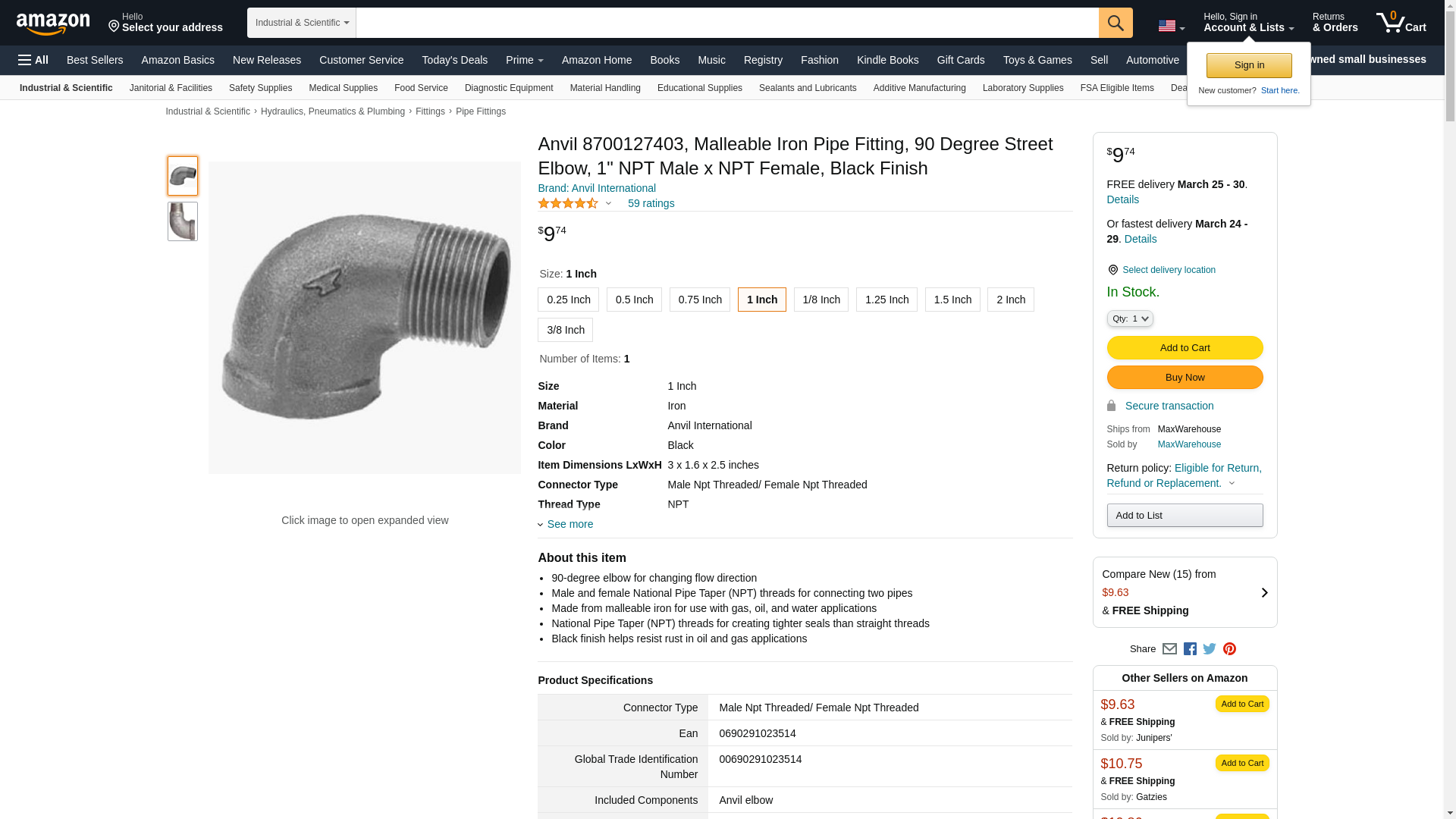Open Today's Deals nav item
Image resolution: width=1456 pixels, height=819 pixels.
454,60
